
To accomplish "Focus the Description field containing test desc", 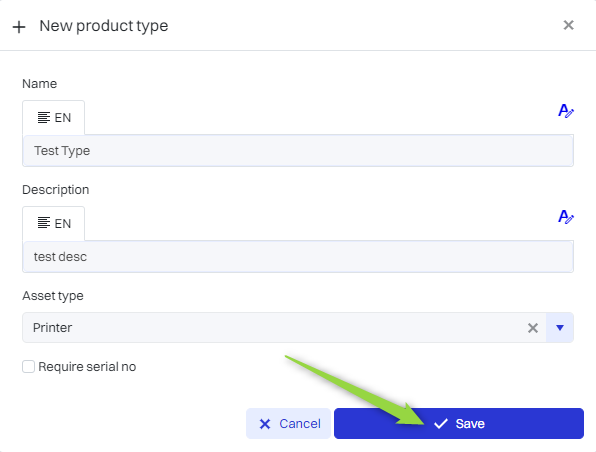I will tap(298, 257).
